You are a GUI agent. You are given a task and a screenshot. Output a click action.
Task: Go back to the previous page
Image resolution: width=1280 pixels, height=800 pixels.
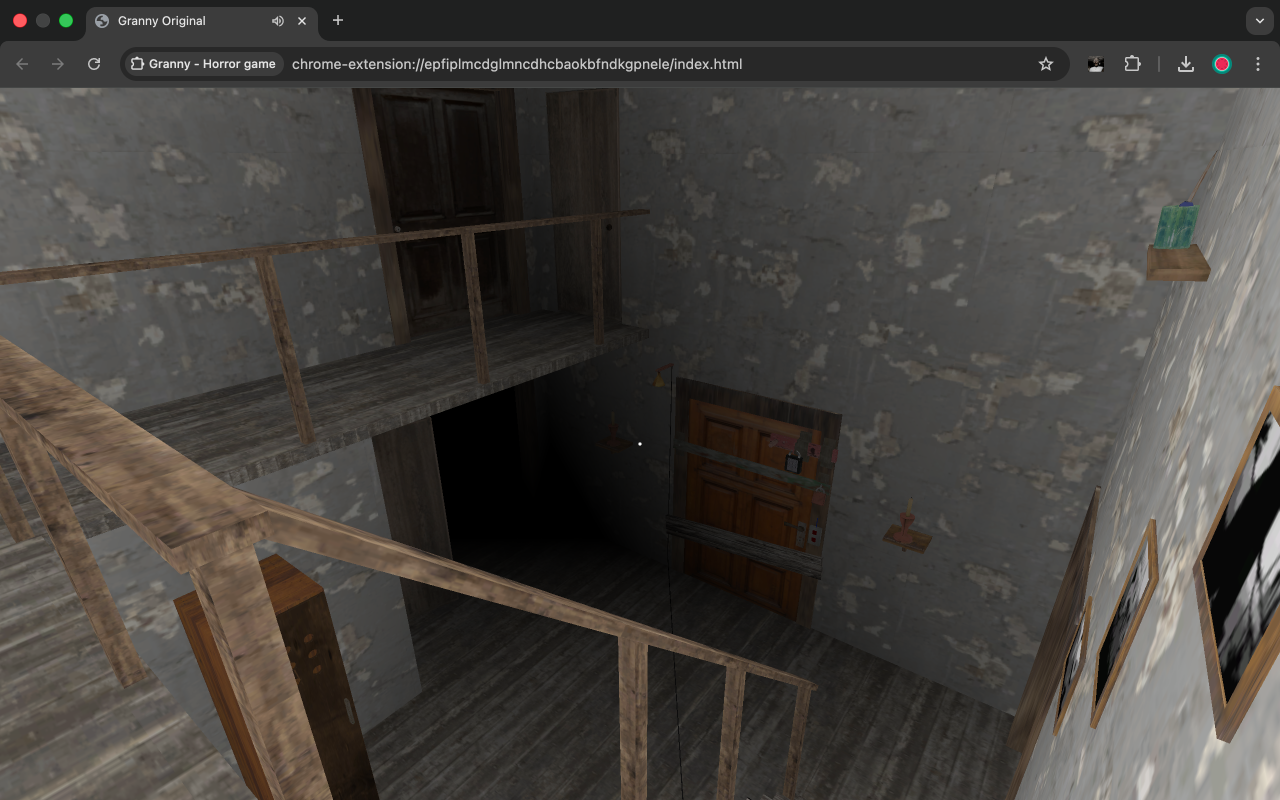23,64
